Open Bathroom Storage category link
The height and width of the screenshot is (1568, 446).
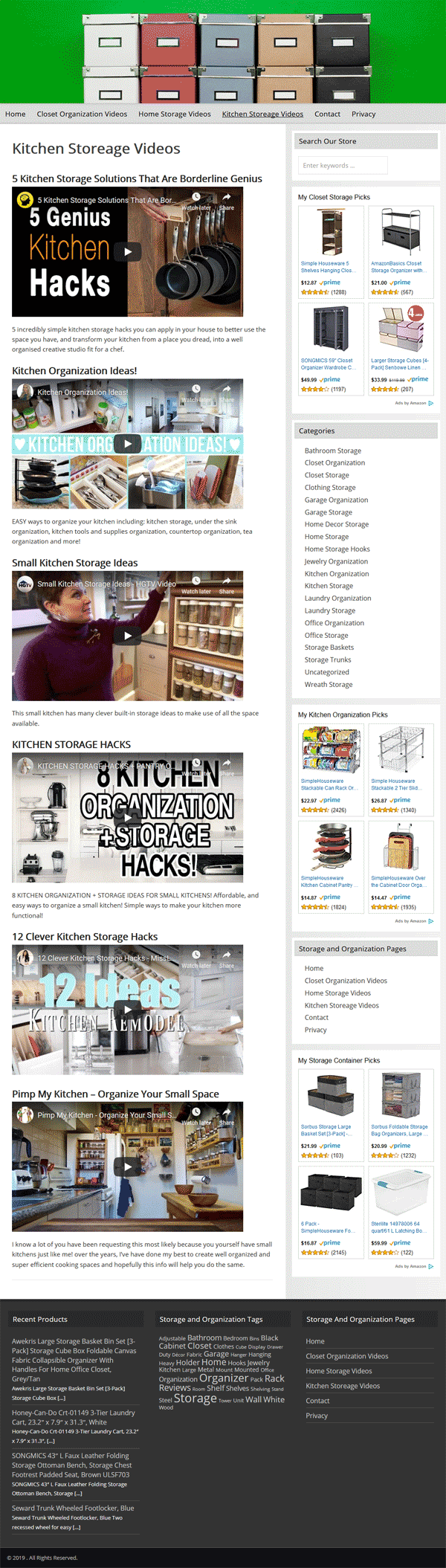[x=333, y=451]
